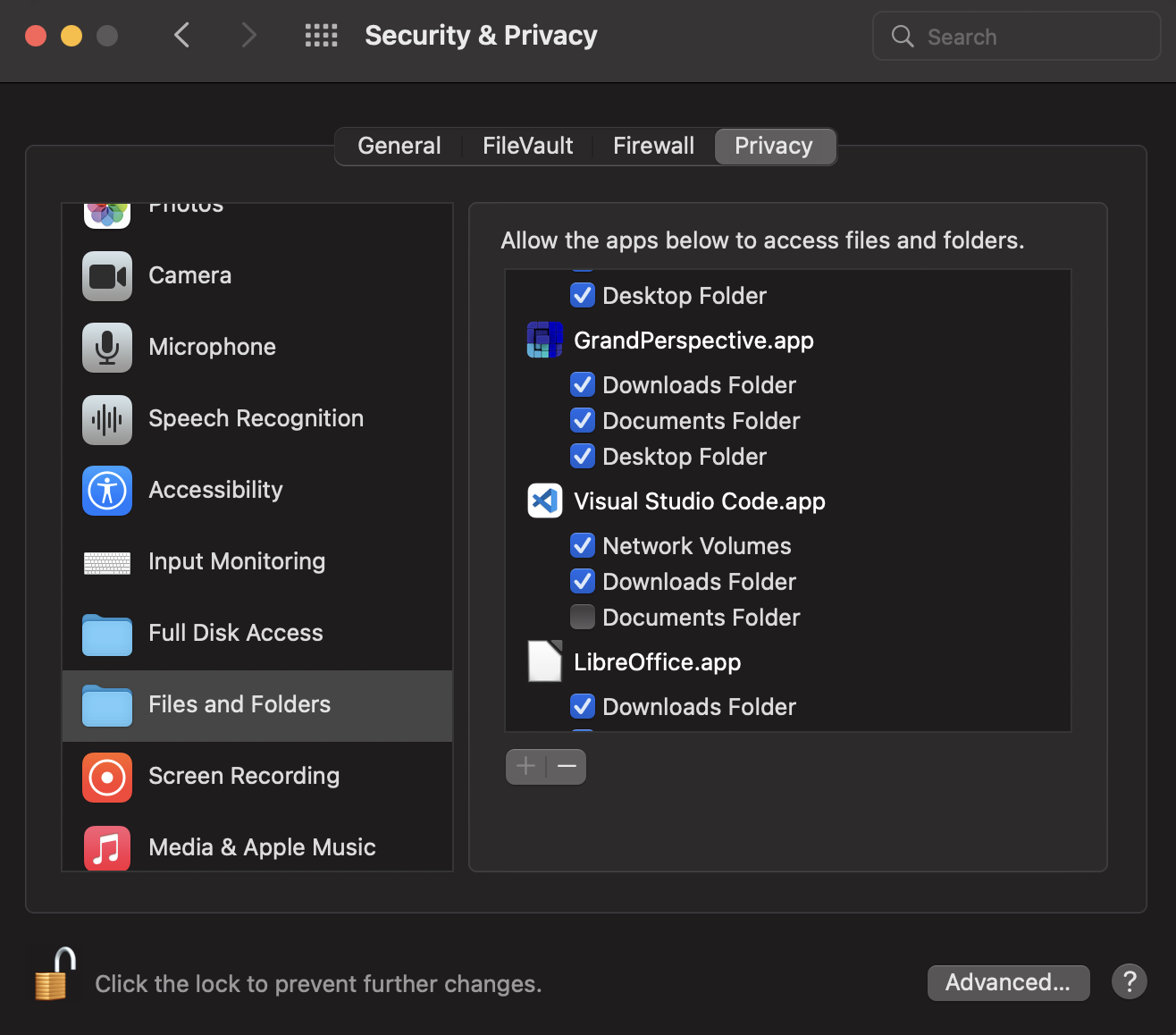Disable Downloads Folder access for LibreOffice
Viewport: 1176px width, 1035px height.
pyautogui.click(x=582, y=706)
